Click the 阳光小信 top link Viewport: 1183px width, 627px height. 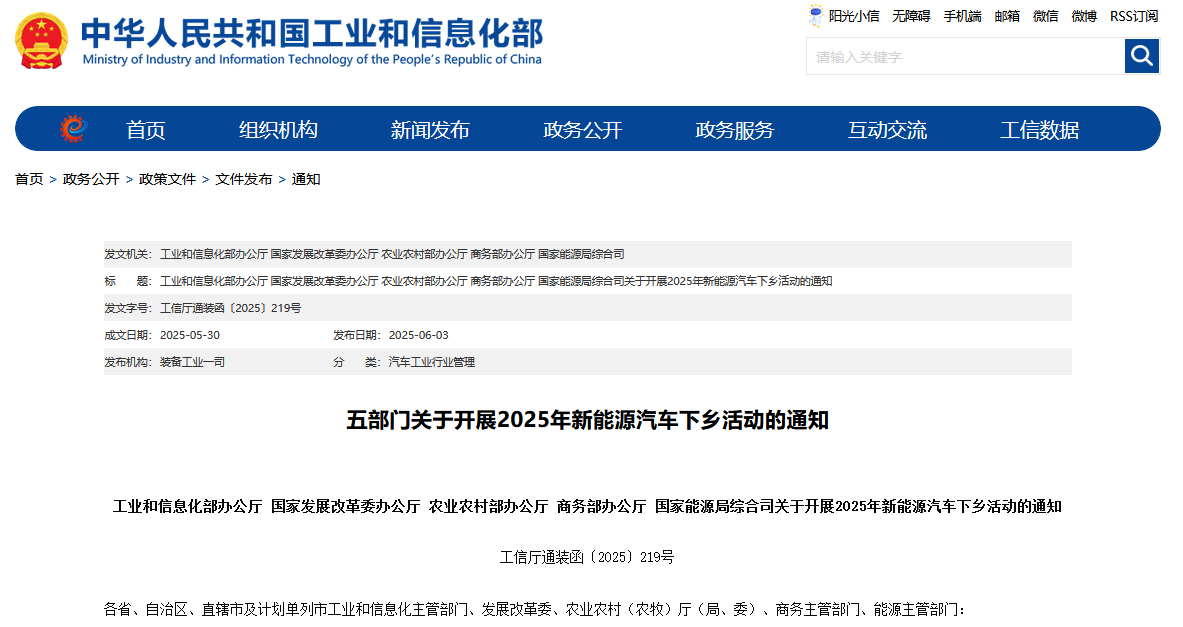pos(854,16)
